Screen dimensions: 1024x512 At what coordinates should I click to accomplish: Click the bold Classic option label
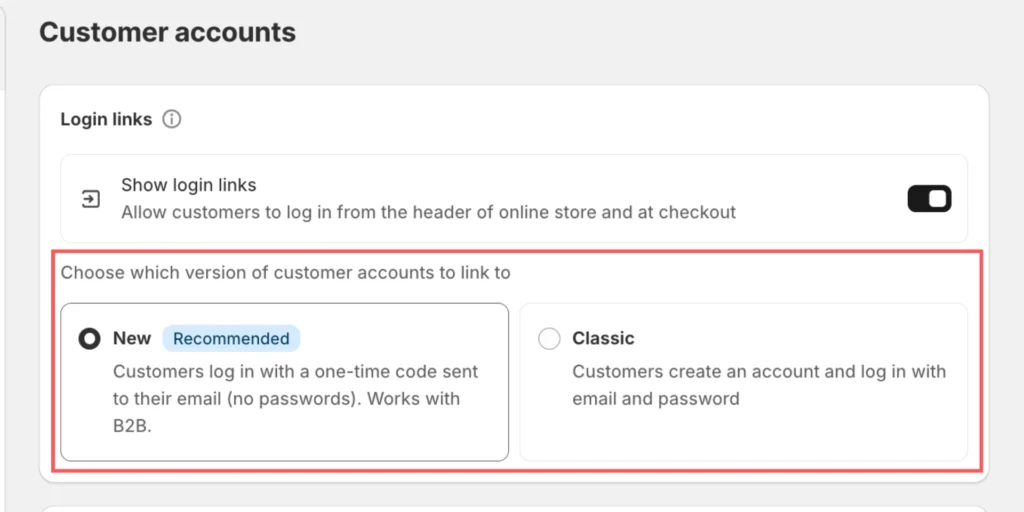coord(603,339)
